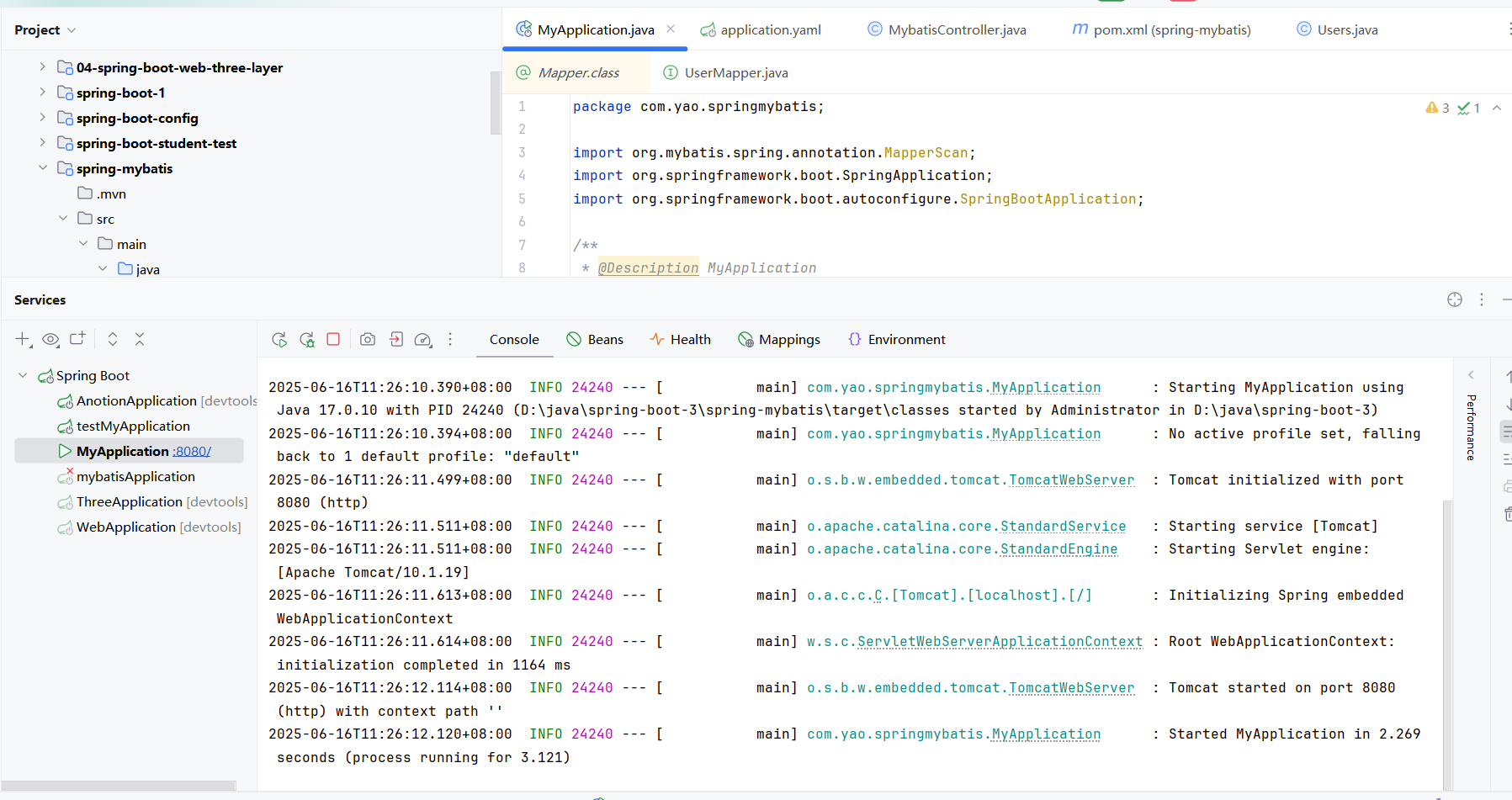
Task: Switch to the Console tab
Action: 514,340
